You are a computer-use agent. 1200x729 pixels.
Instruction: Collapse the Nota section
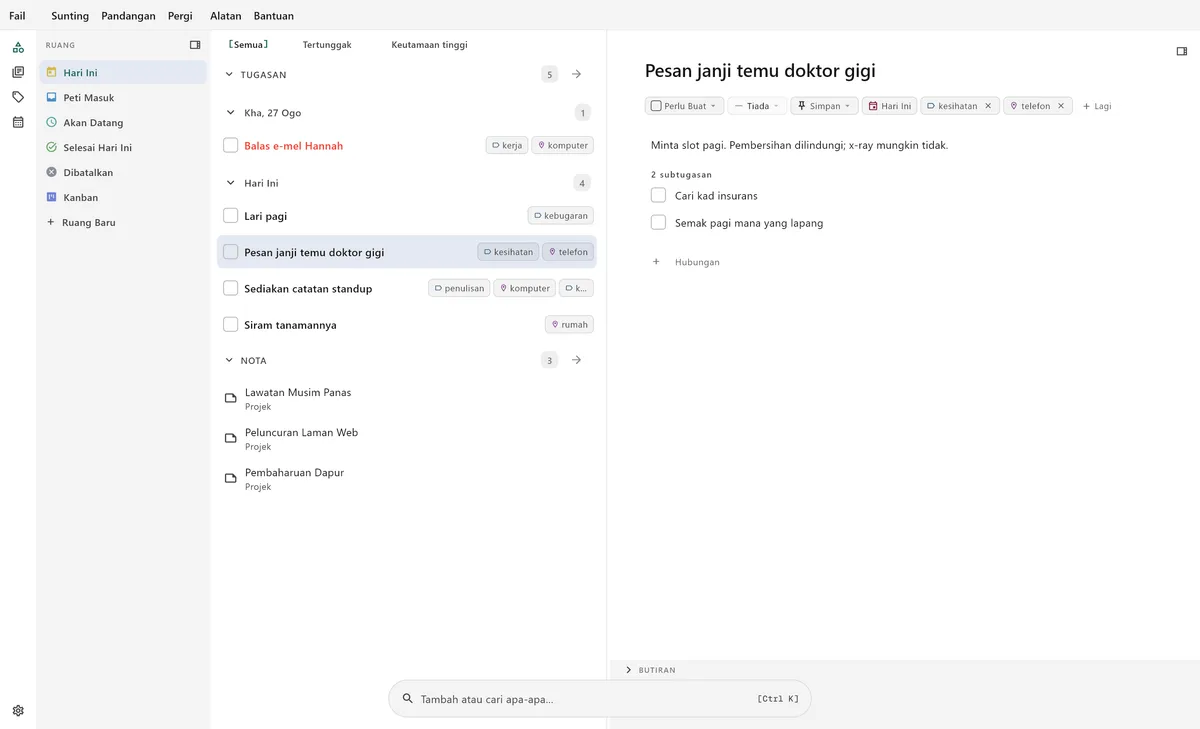tap(229, 360)
